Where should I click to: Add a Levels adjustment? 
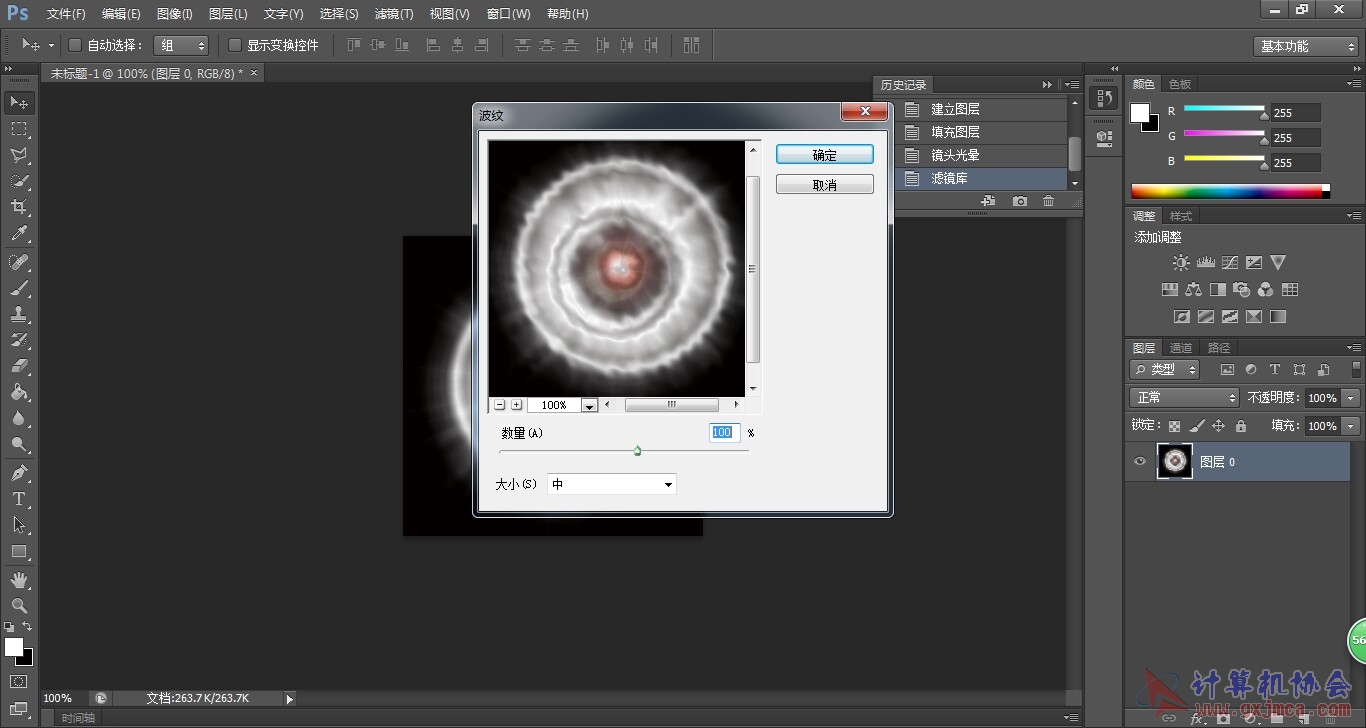pos(1205,263)
